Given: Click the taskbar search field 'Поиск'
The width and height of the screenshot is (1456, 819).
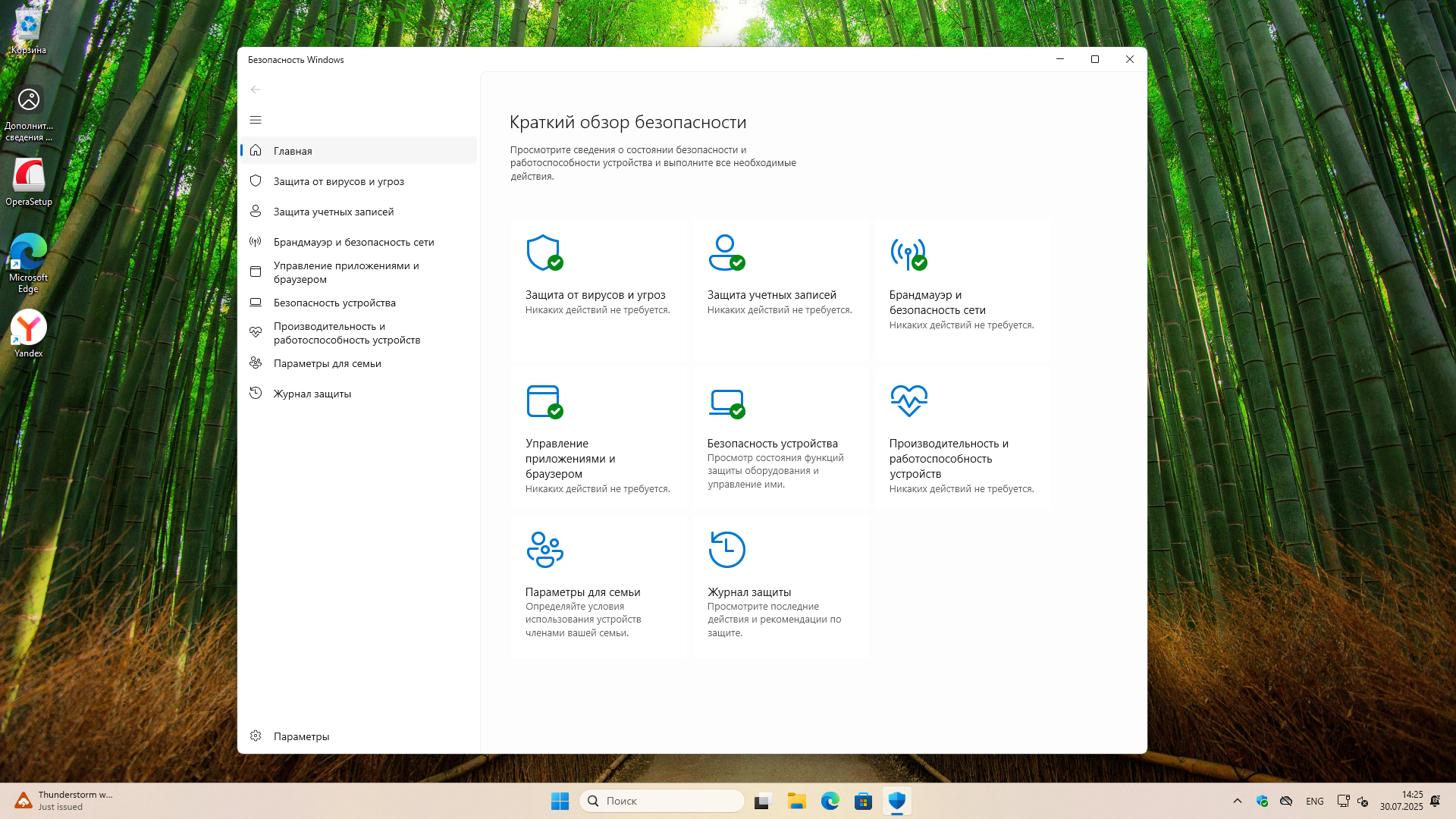Looking at the screenshot, I should [661, 801].
